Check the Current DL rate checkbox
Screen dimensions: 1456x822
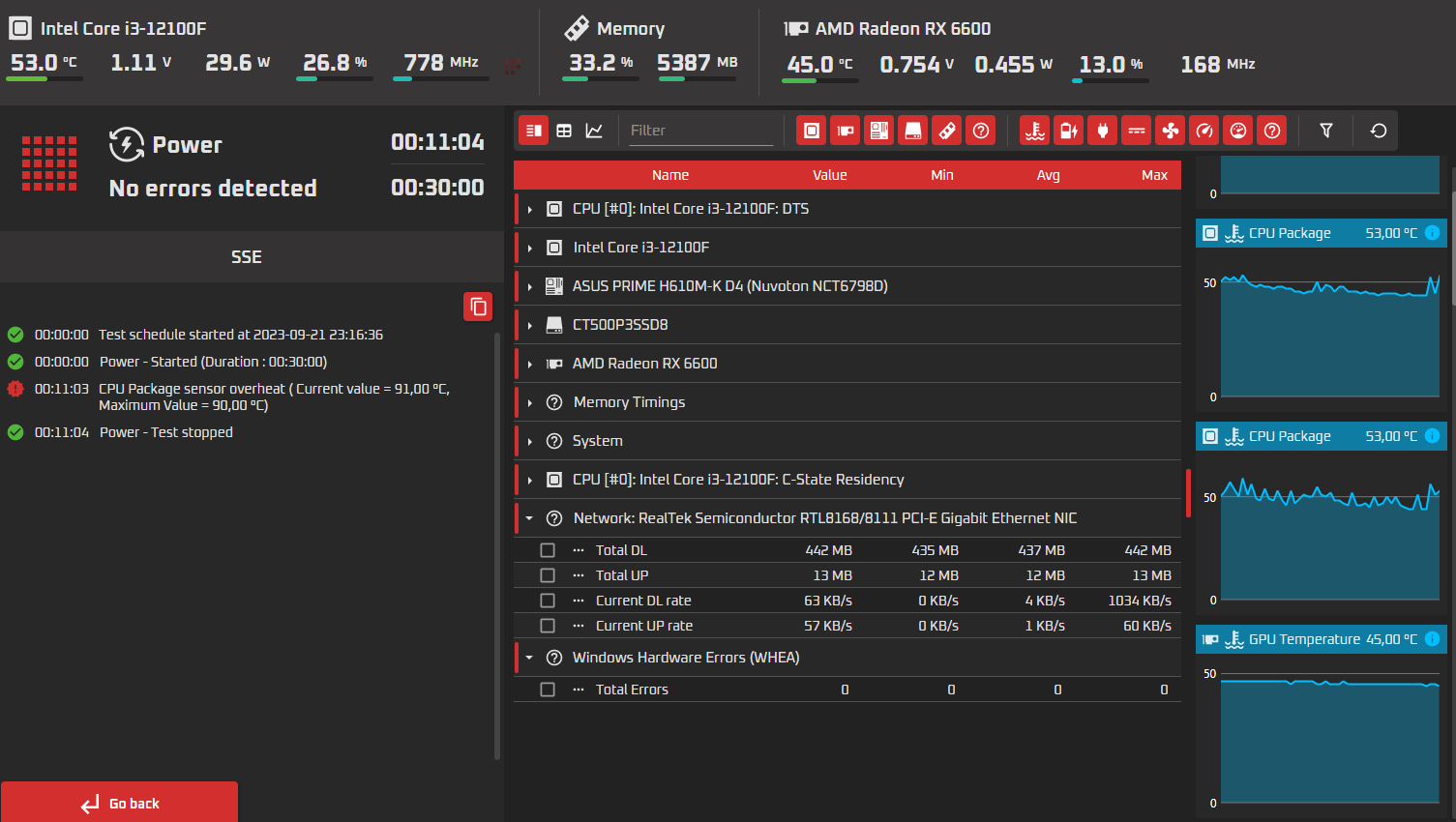click(548, 601)
